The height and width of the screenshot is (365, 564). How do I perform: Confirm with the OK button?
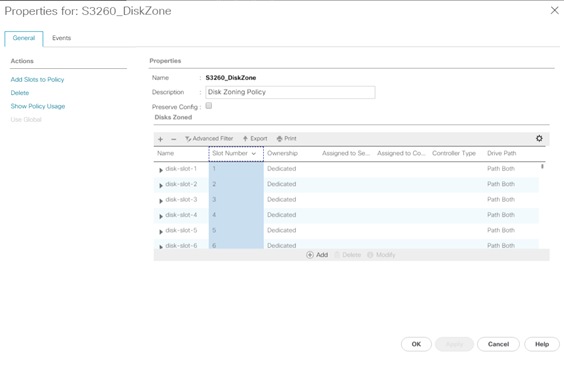416,344
